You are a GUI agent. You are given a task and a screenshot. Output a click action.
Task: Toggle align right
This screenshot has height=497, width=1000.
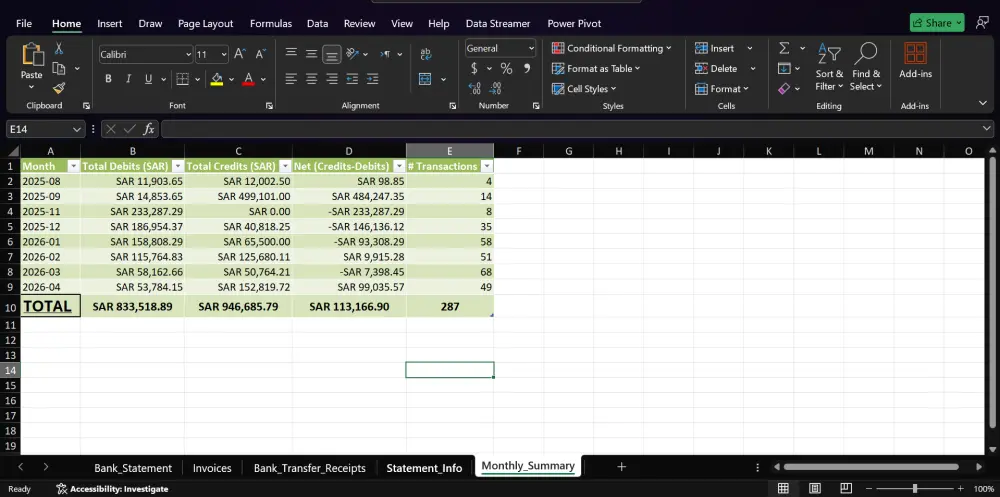coord(332,79)
